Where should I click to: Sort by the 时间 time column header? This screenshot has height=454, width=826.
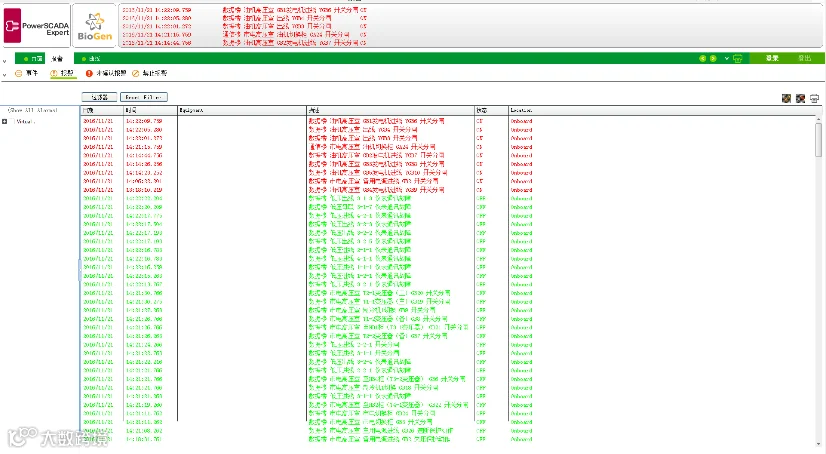150,110
